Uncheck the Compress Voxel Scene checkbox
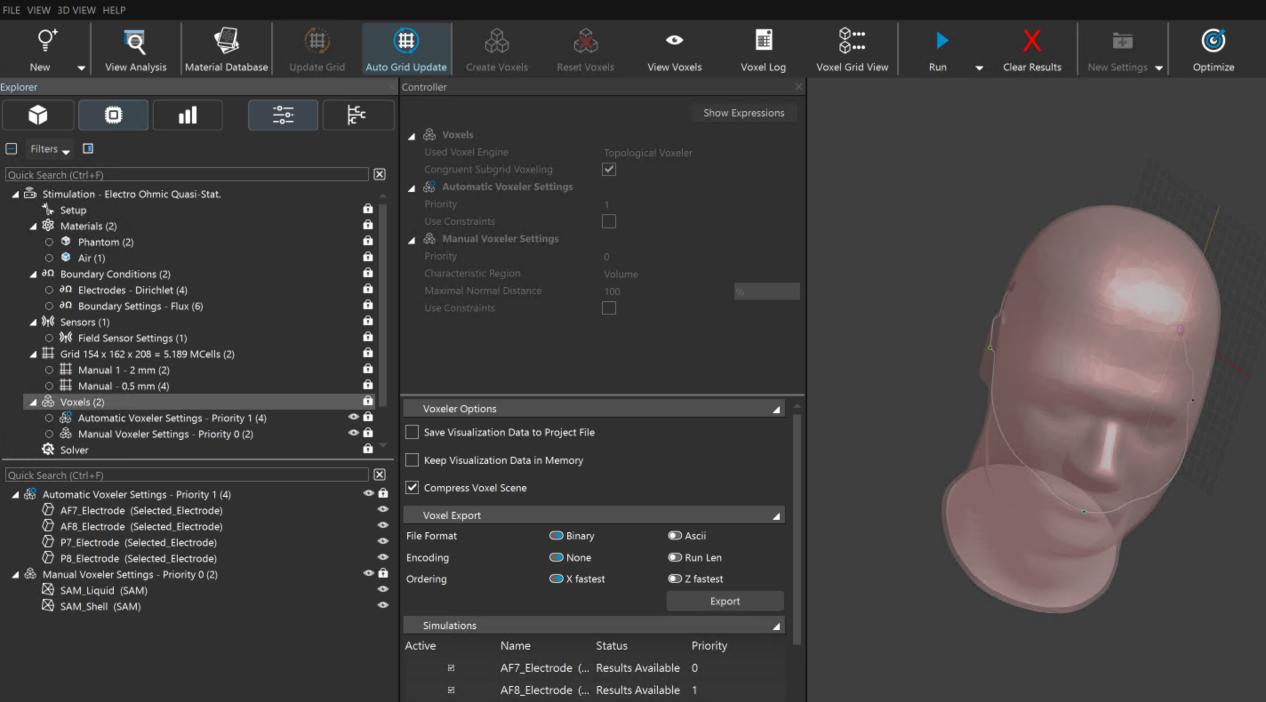The height and width of the screenshot is (702, 1266). tap(412, 488)
